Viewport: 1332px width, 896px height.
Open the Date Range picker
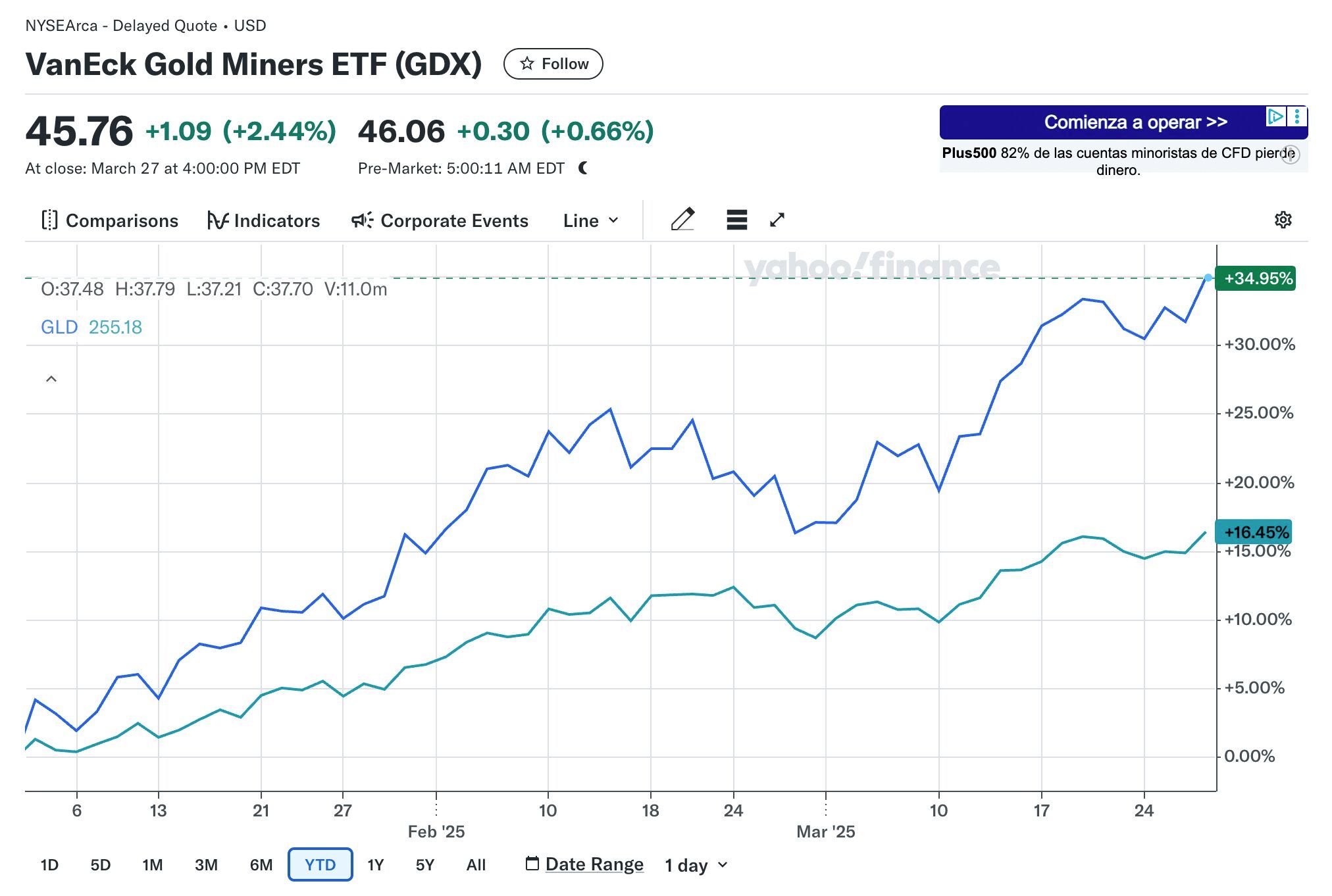point(594,864)
